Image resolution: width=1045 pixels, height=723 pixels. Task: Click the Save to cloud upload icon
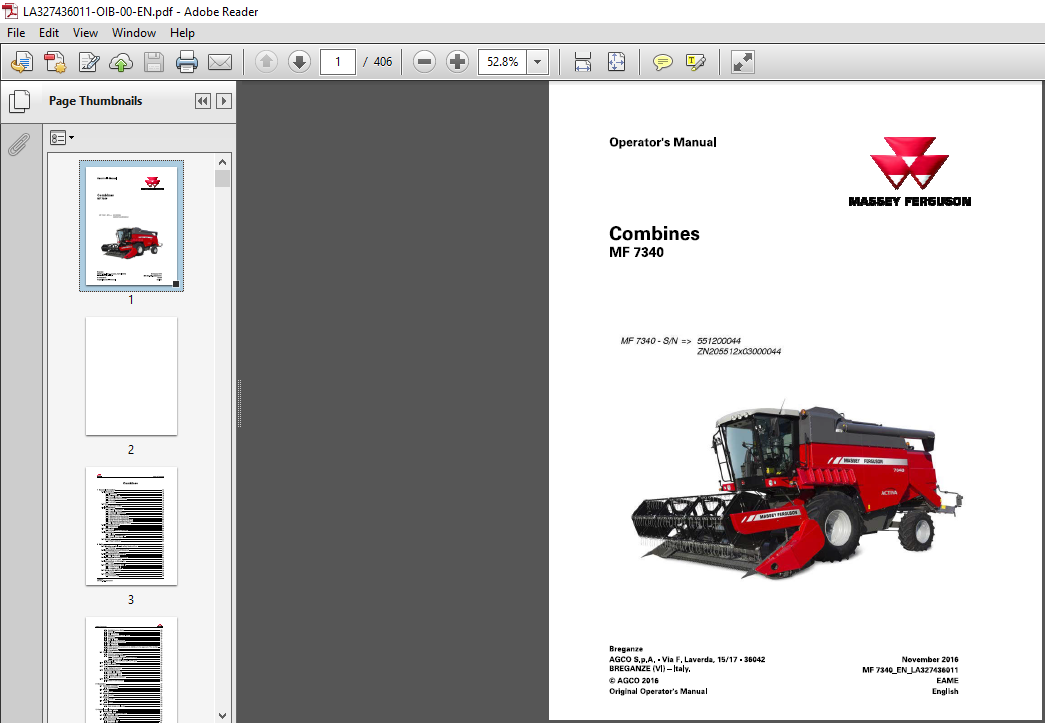(x=121, y=62)
